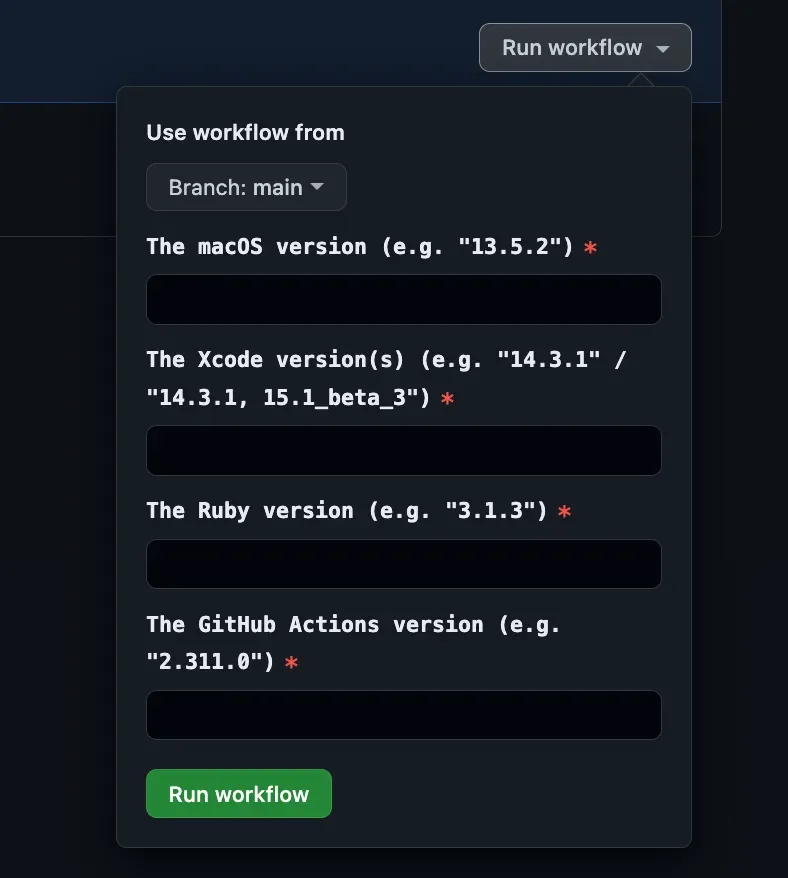This screenshot has height=878, width=788.
Task: Click the macOS version field label
Action: click(x=360, y=246)
